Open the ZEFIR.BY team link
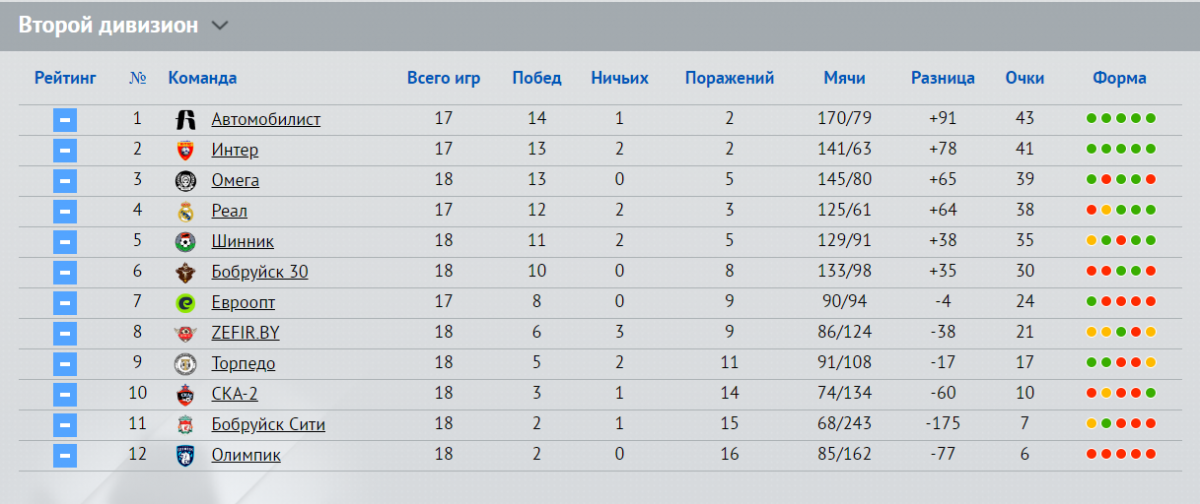 point(246,333)
